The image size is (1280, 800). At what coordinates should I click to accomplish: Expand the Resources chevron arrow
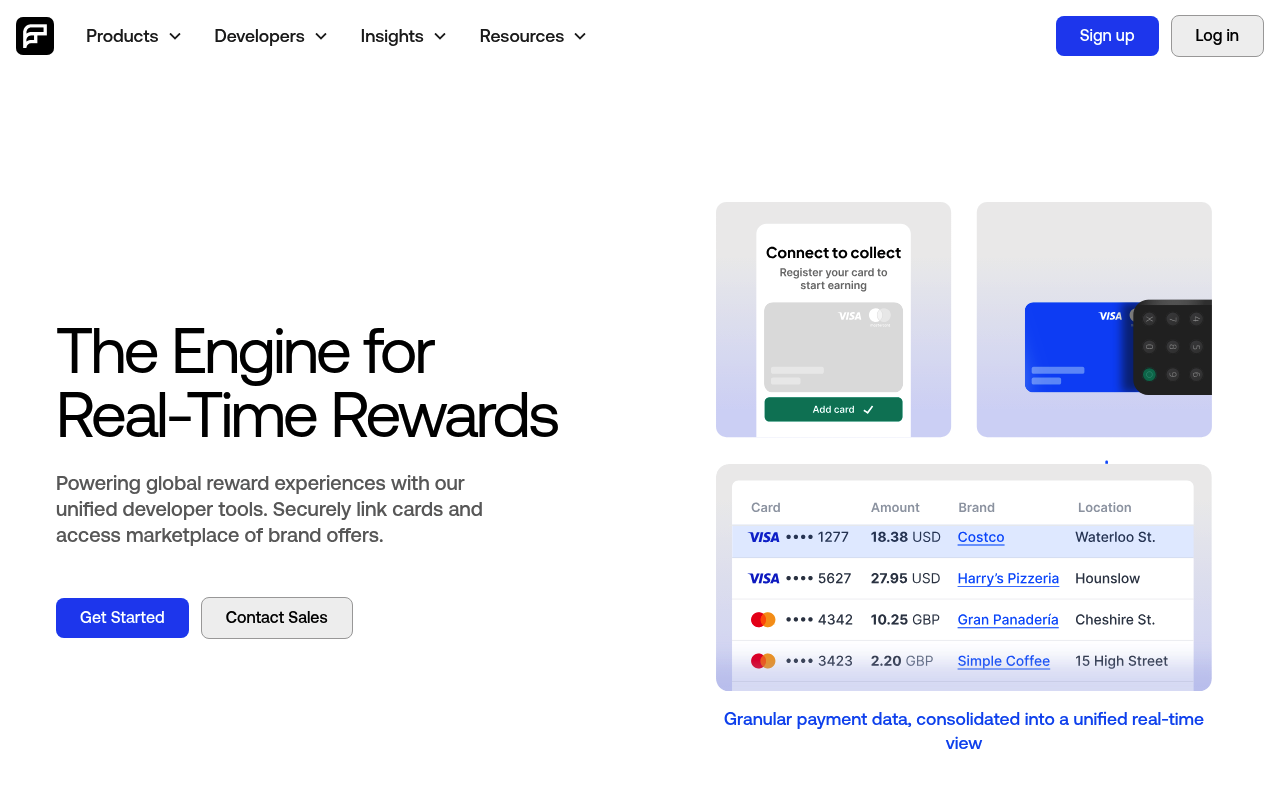click(x=580, y=36)
